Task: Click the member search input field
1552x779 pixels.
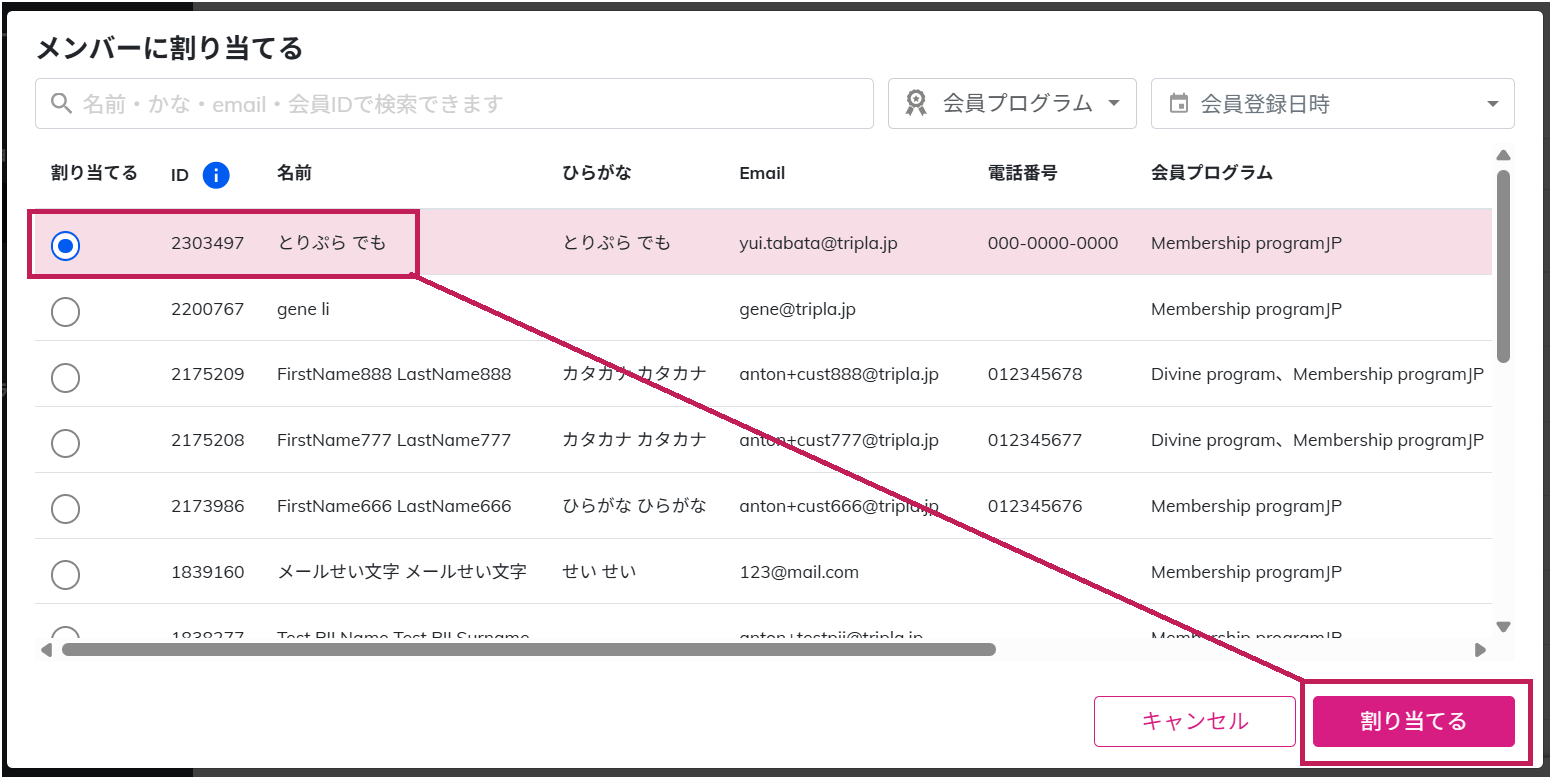Action: pos(470,103)
